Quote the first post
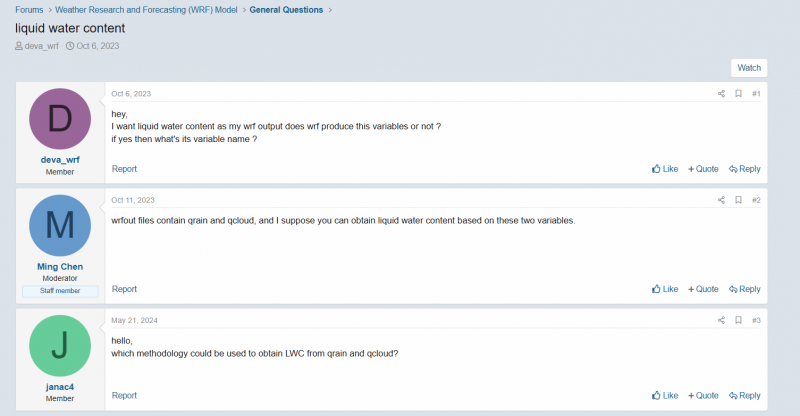Screen dimensions: 800x416 703,169
